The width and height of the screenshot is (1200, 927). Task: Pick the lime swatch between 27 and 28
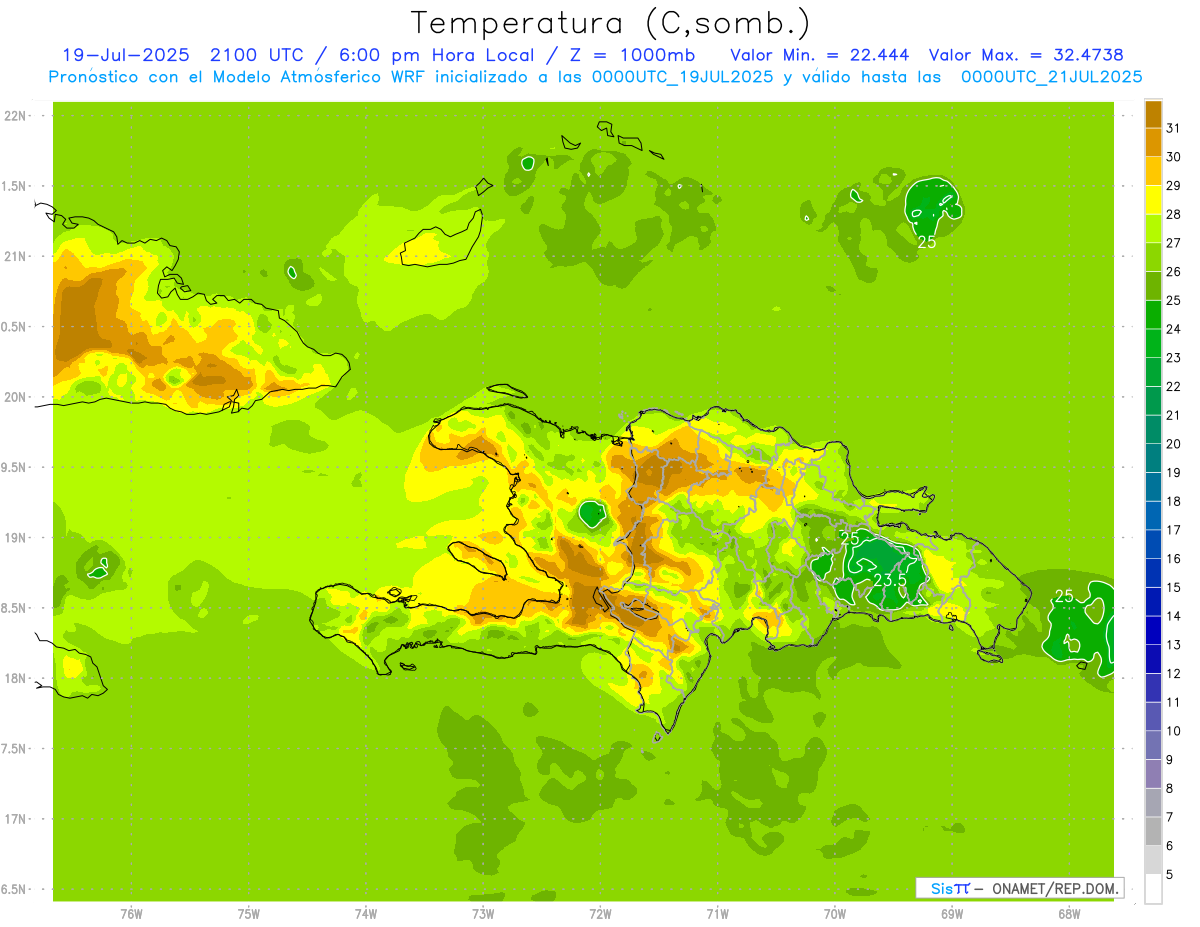(x=1153, y=228)
